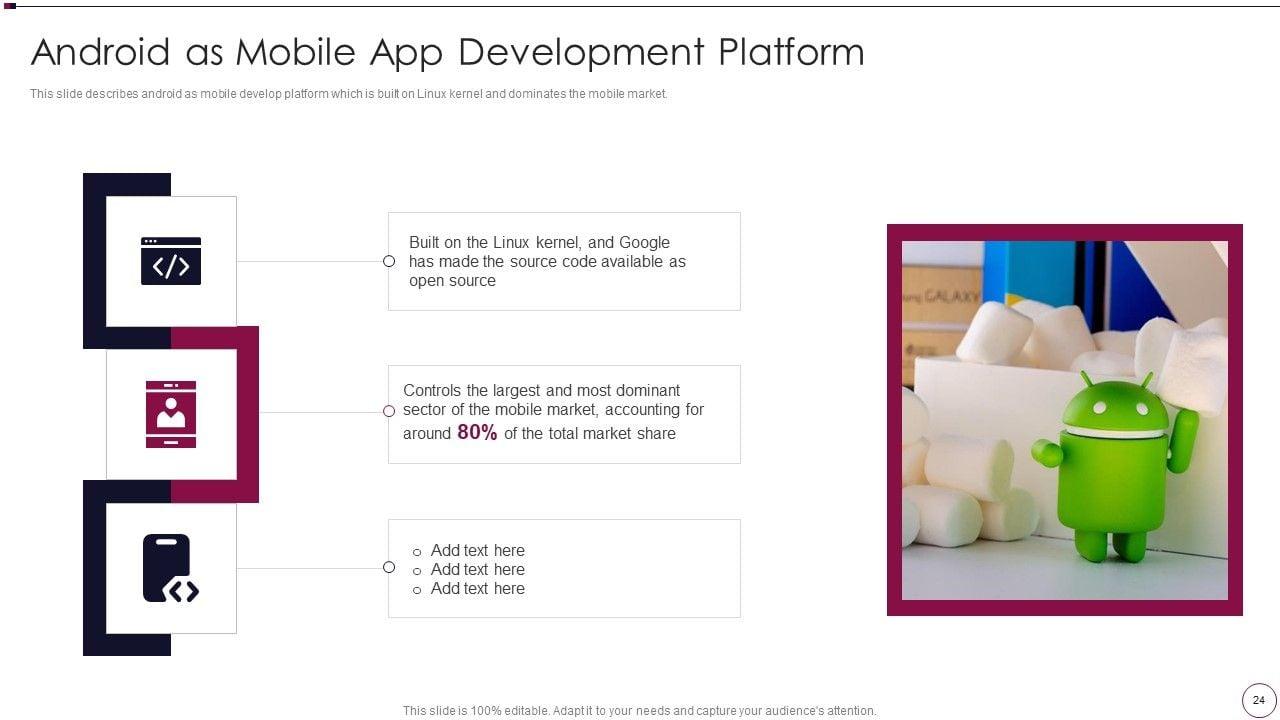Viewport: 1280px width, 720px height.
Task: Click the slide description subtitle text
Action: click(x=348, y=94)
